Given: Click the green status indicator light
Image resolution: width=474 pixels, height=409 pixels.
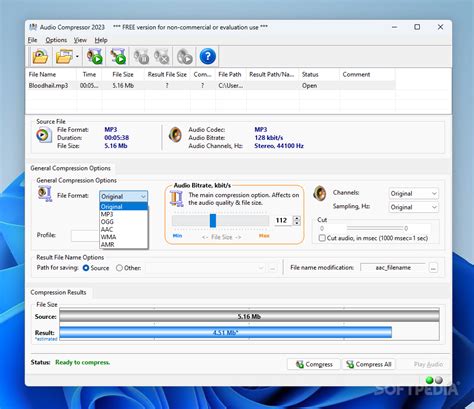Looking at the screenshot, I should [x=430, y=380].
